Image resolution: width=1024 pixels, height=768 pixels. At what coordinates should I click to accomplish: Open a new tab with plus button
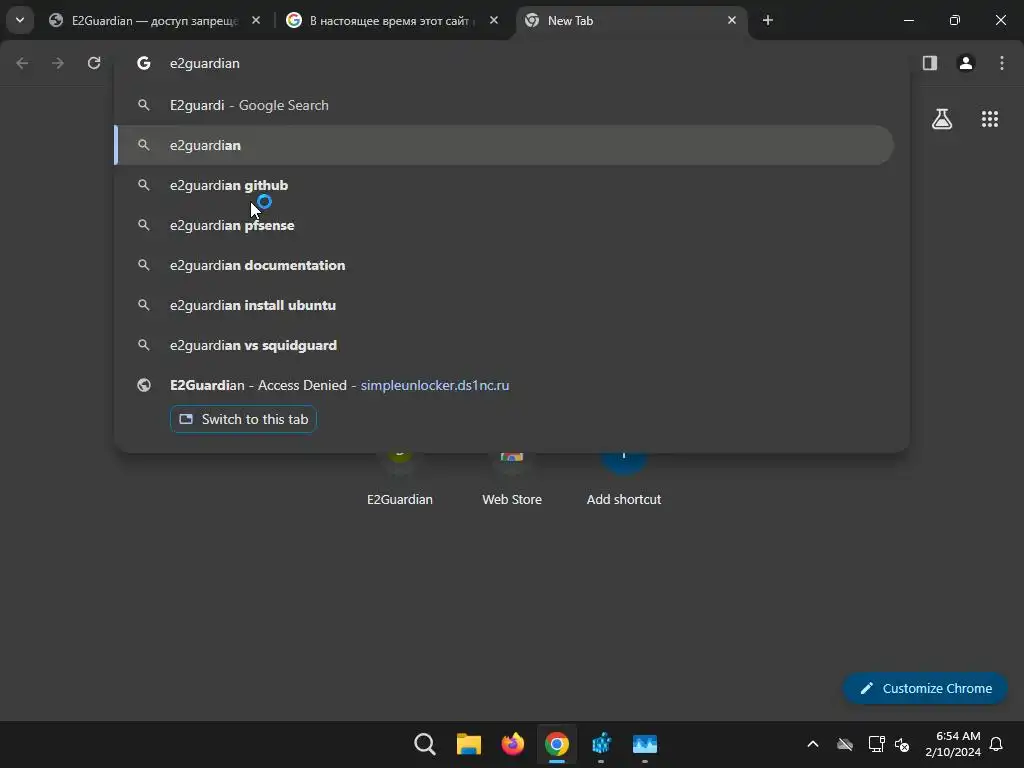768,21
